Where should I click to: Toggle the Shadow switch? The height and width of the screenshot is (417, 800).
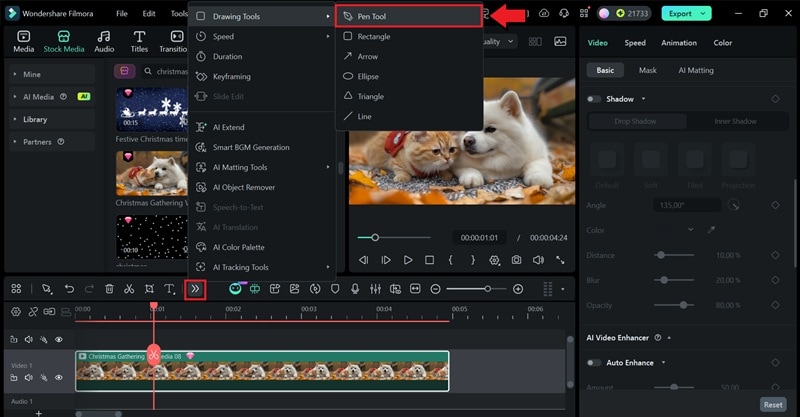pos(594,99)
